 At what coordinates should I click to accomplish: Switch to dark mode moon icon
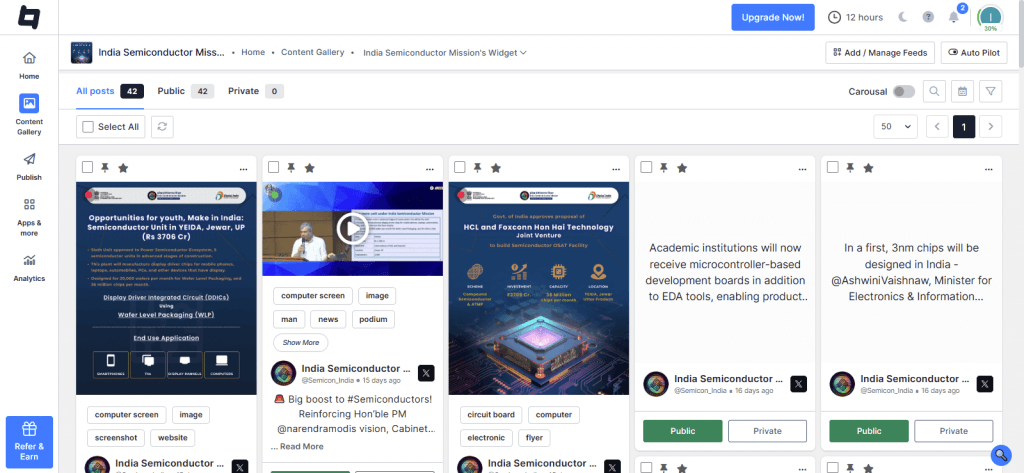pyautogui.click(x=904, y=18)
